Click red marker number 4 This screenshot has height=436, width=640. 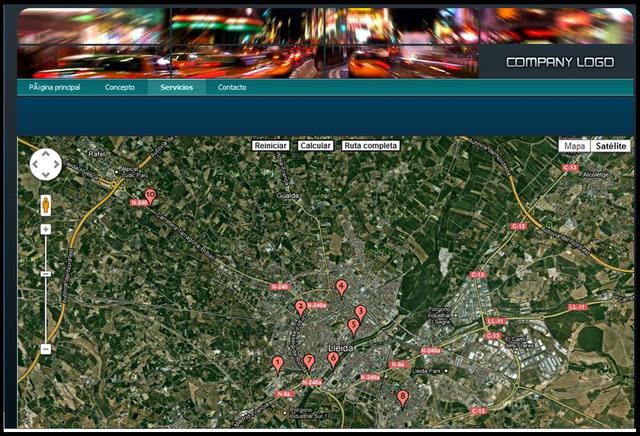341,287
